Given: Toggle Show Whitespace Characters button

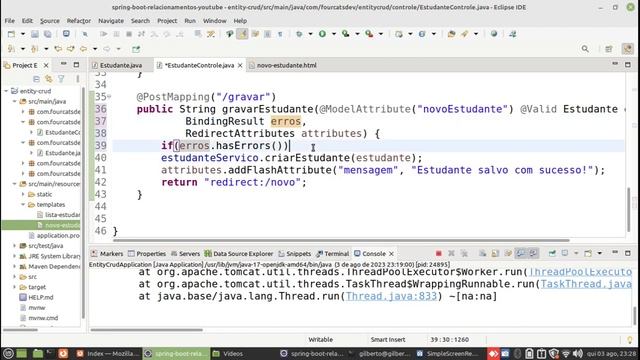Looking at the screenshot, I should pyautogui.click(x=280, y=34).
